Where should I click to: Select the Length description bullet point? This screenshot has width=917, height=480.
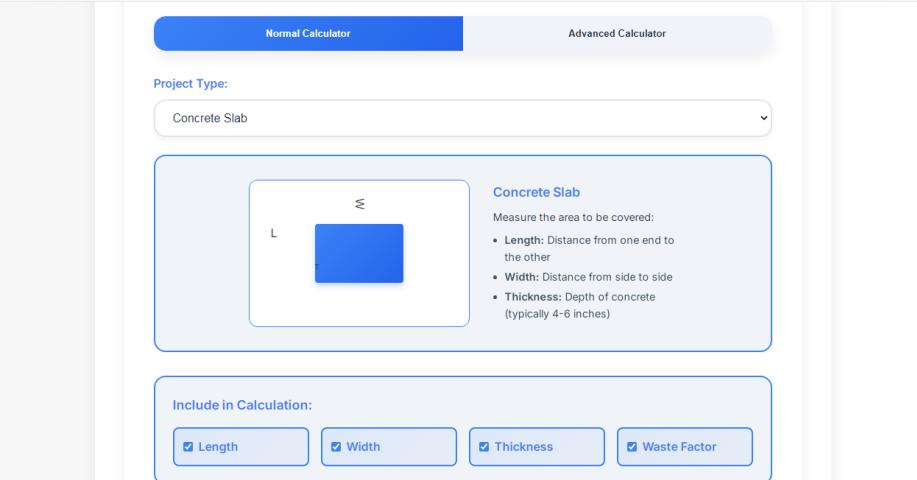(588, 248)
